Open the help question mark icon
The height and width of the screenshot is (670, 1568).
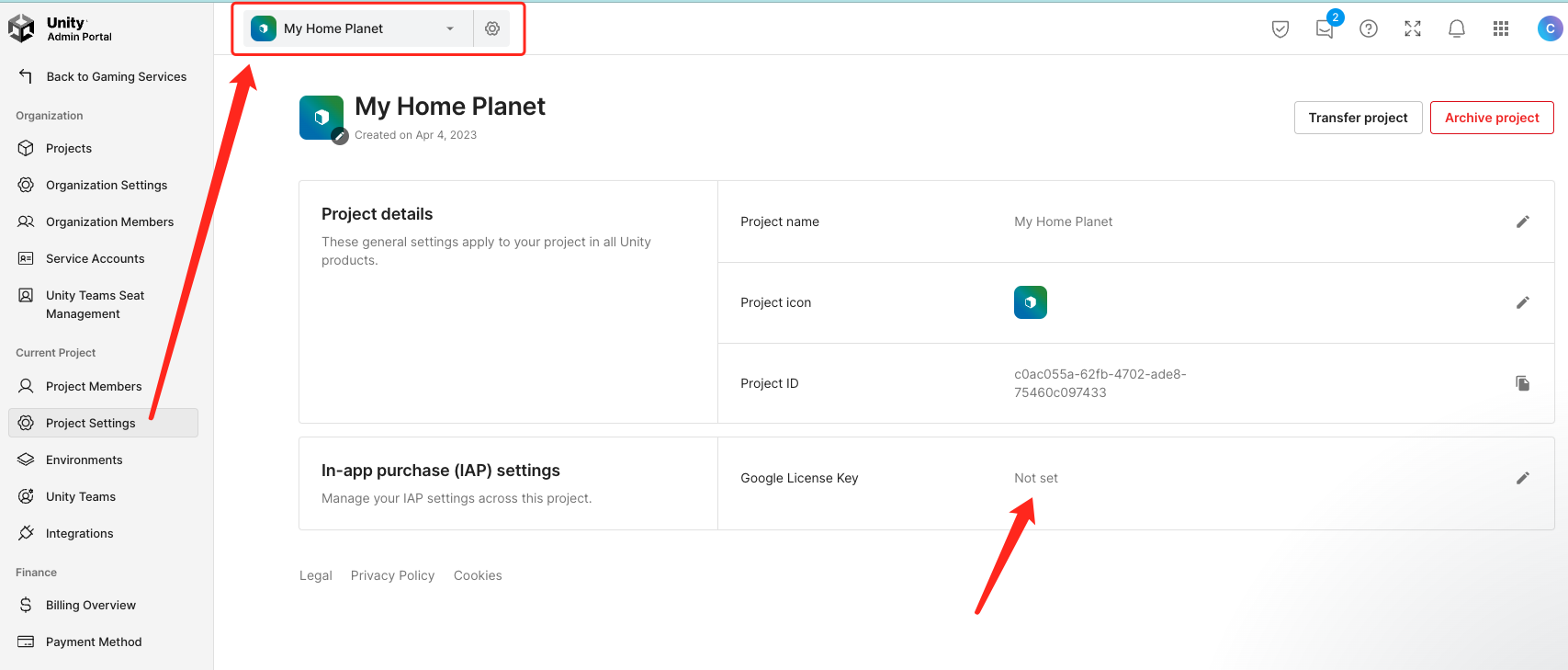[1369, 28]
